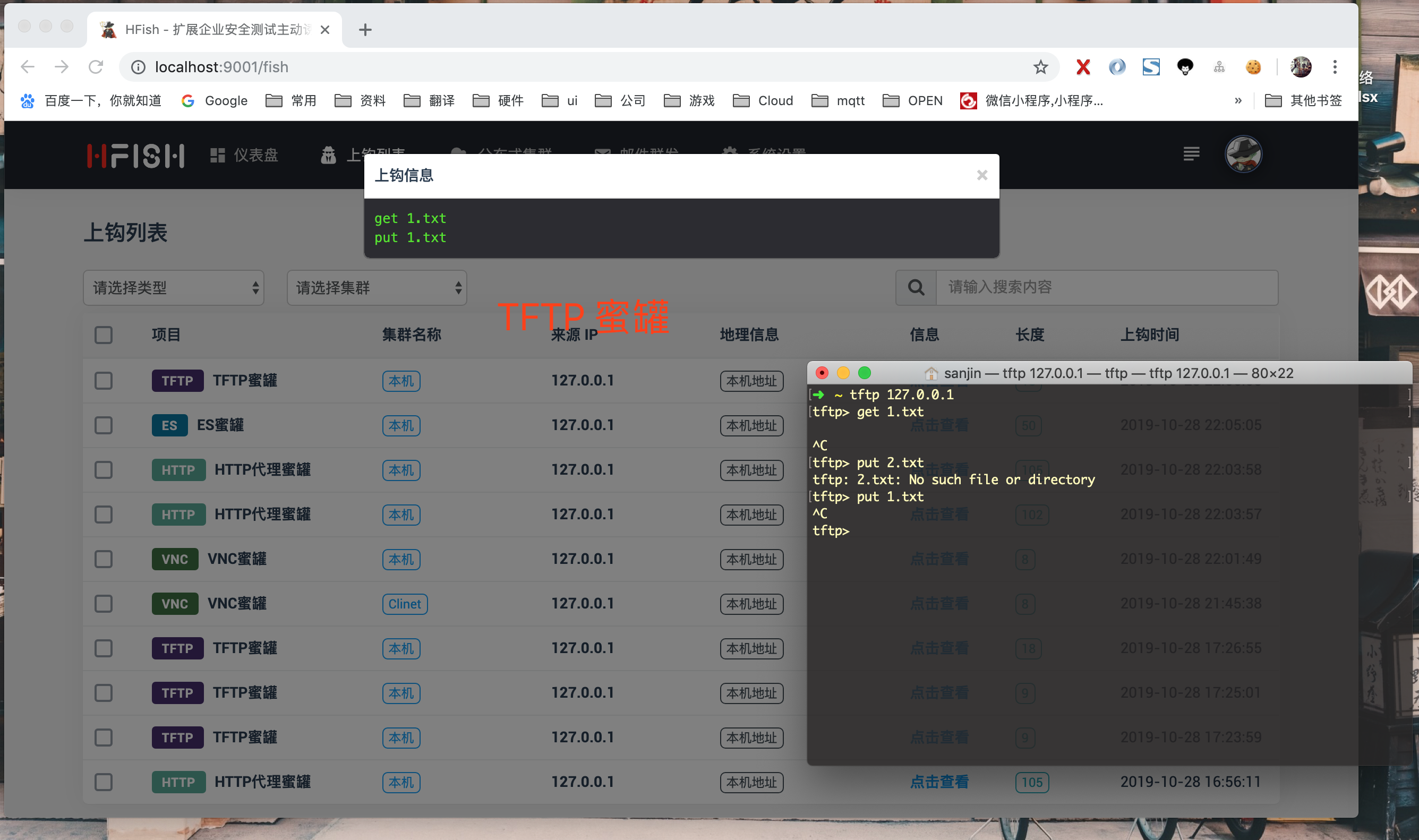Toggle the select-all checkbox in table header
Viewport: 1419px width, 840px height.
[104, 335]
